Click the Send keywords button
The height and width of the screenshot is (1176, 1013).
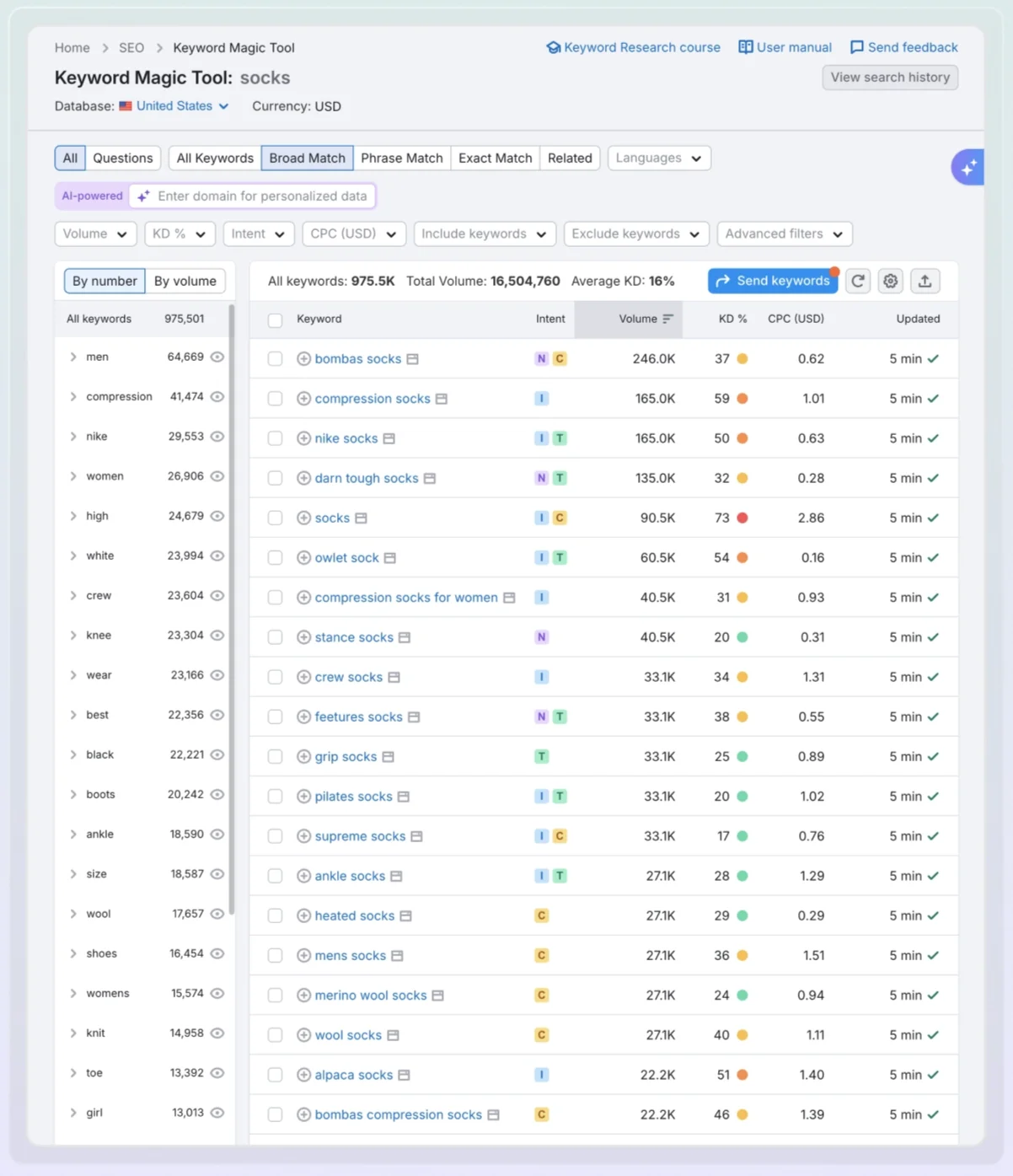[773, 282]
